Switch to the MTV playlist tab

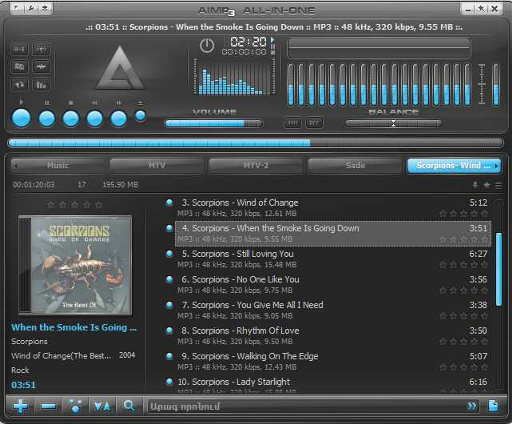click(x=157, y=165)
